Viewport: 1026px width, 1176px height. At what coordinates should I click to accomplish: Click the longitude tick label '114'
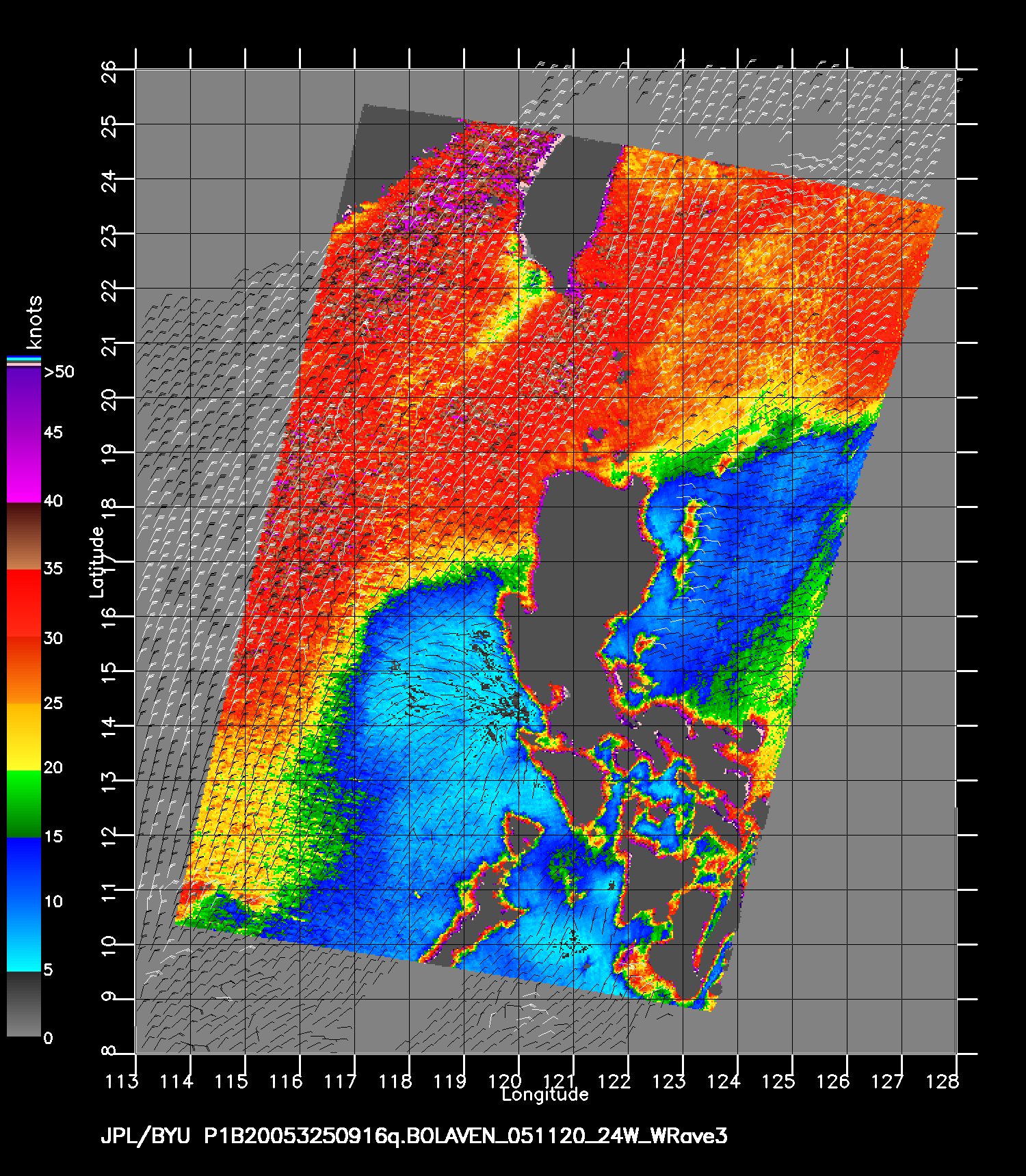(x=176, y=1082)
